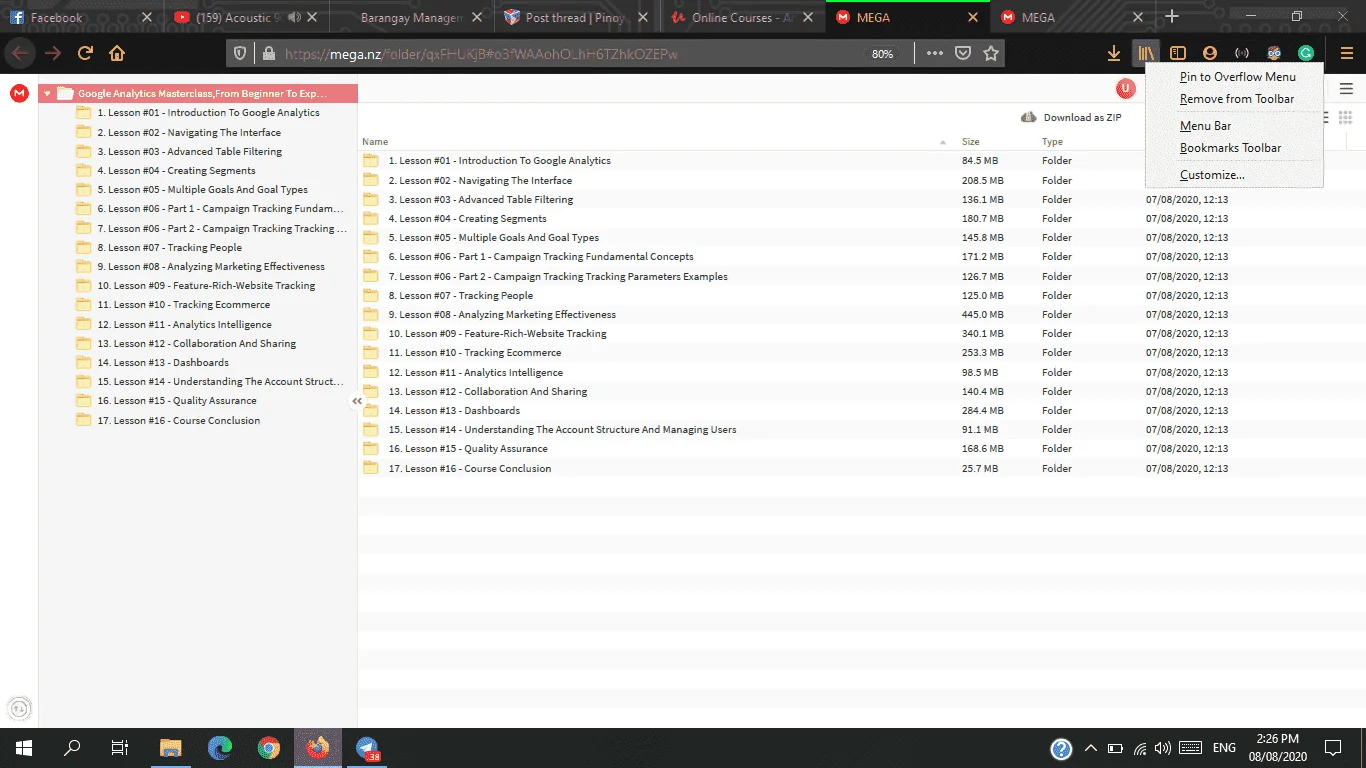Viewport: 1366px width, 768px height.
Task: Choose Remove from Toolbar
Action: 1236,99
